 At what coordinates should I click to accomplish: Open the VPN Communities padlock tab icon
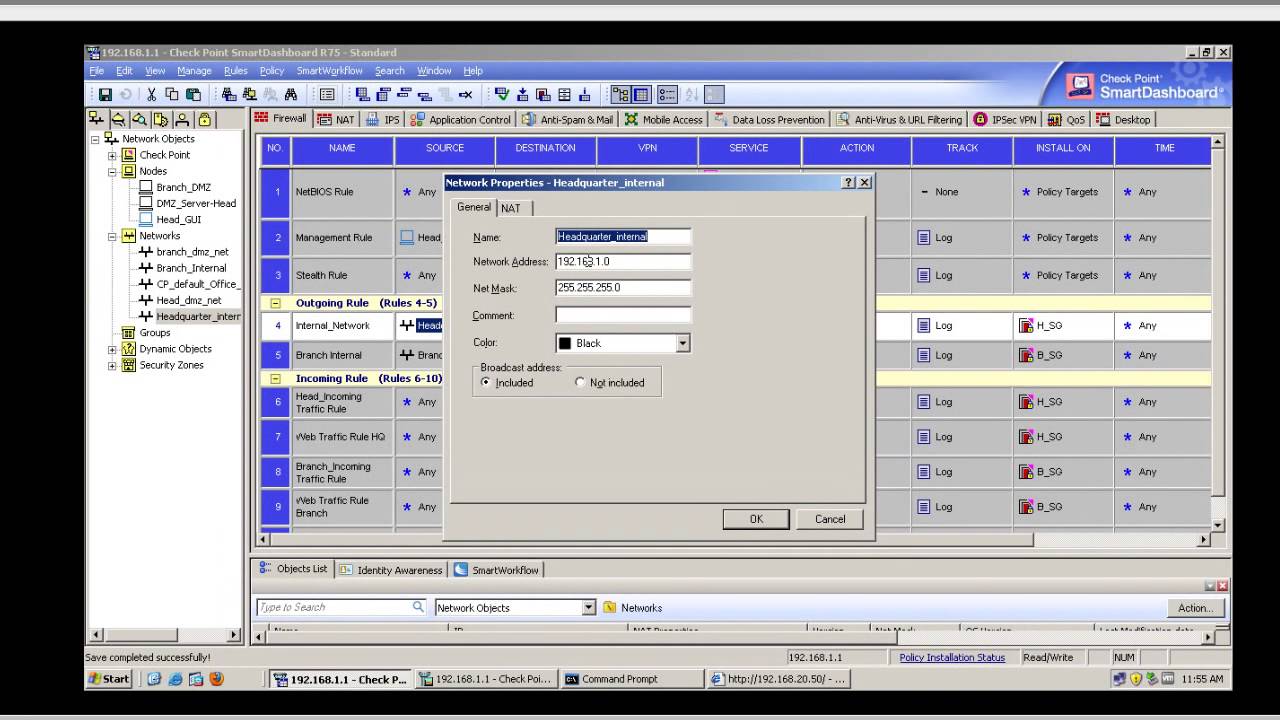tap(205, 119)
